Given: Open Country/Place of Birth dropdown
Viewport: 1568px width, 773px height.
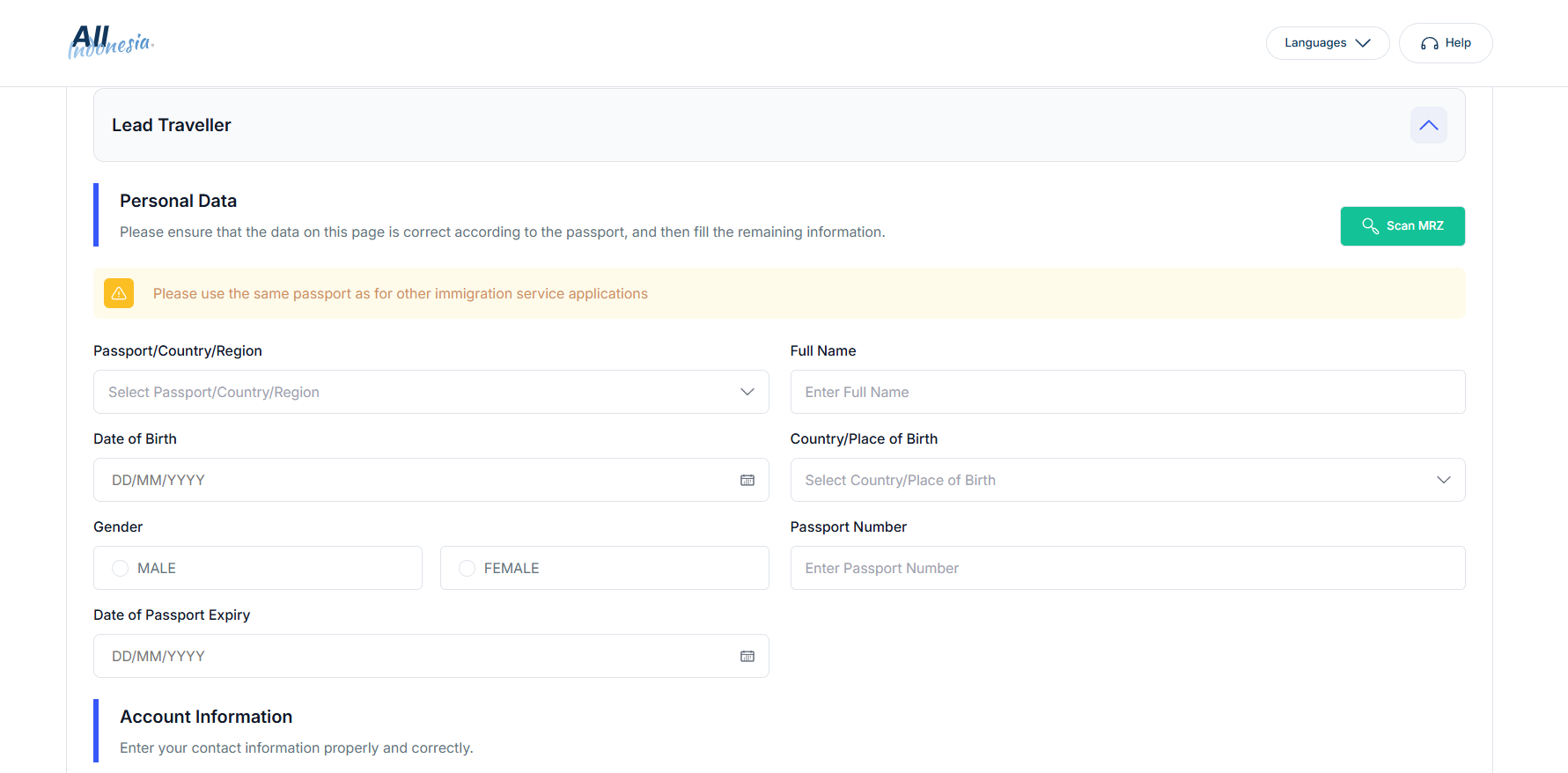Looking at the screenshot, I should coord(1127,480).
